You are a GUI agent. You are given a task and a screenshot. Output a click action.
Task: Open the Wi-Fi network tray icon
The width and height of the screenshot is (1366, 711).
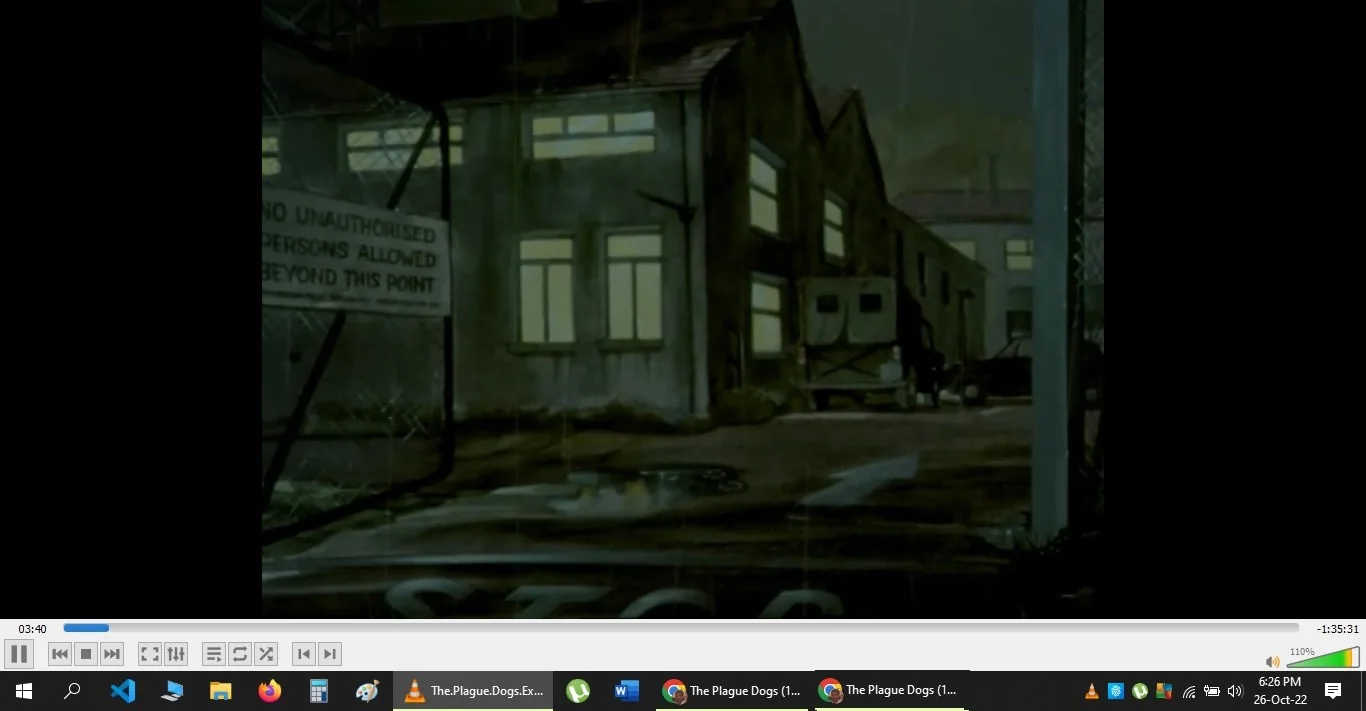(x=1189, y=691)
